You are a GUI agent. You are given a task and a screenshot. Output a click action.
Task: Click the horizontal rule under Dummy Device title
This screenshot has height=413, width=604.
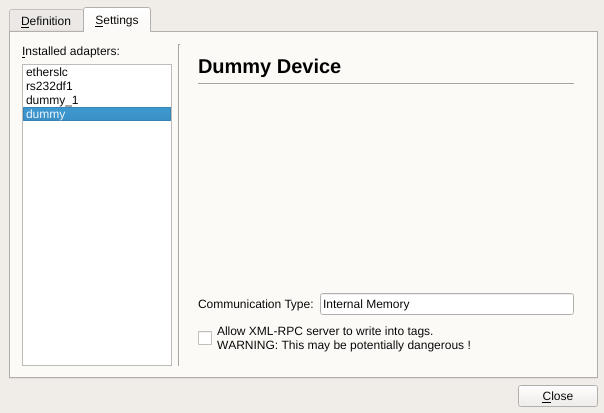pyautogui.click(x=385, y=83)
